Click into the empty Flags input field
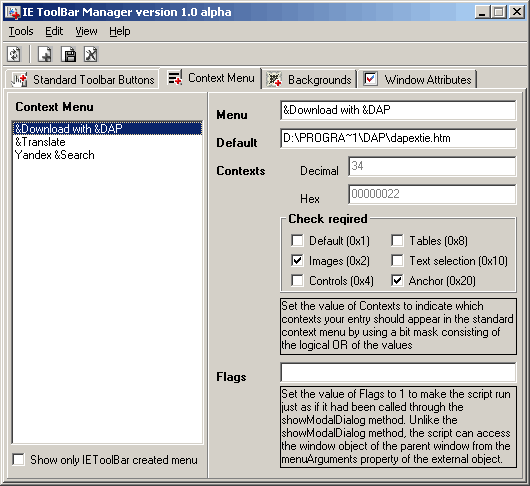The height and width of the screenshot is (486, 530). tap(398, 372)
